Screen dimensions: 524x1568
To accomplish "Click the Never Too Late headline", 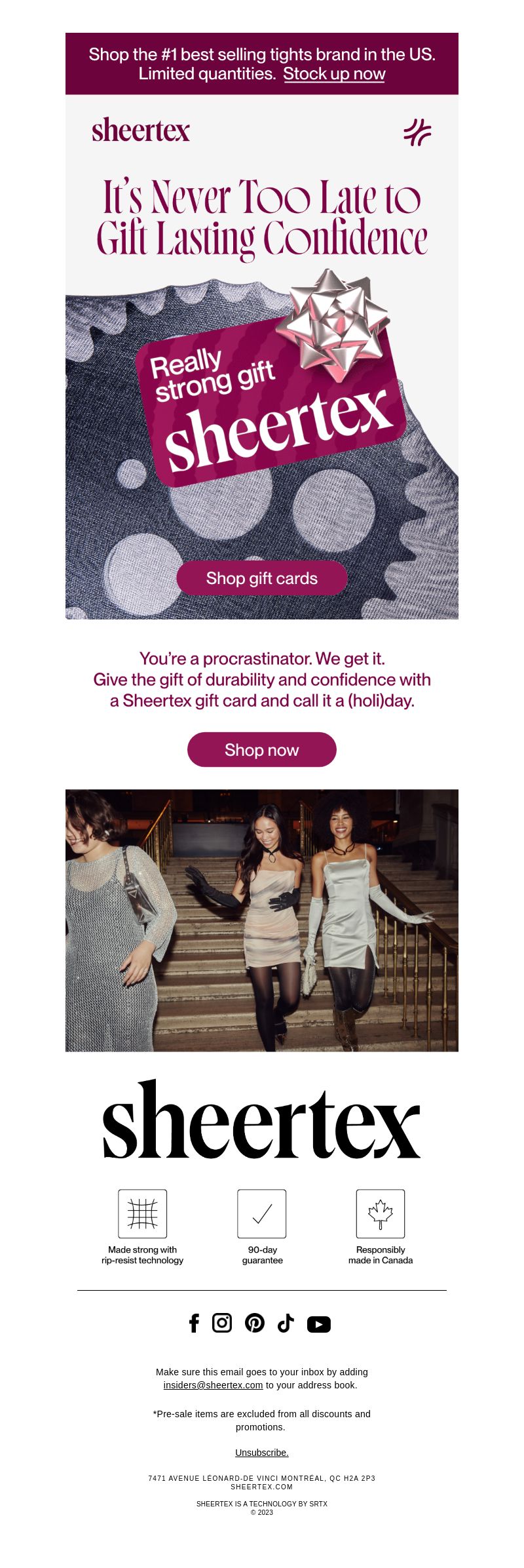I will click(x=262, y=218).
